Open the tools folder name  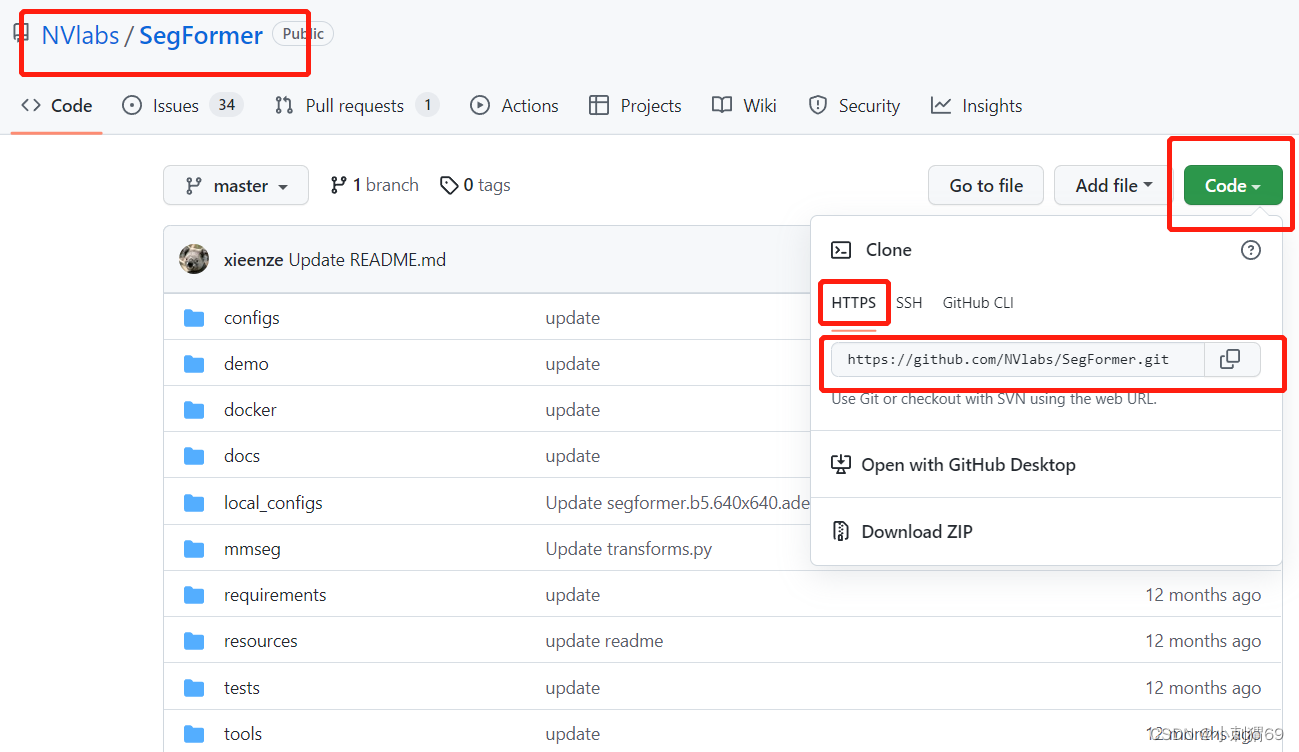(243, 734)
